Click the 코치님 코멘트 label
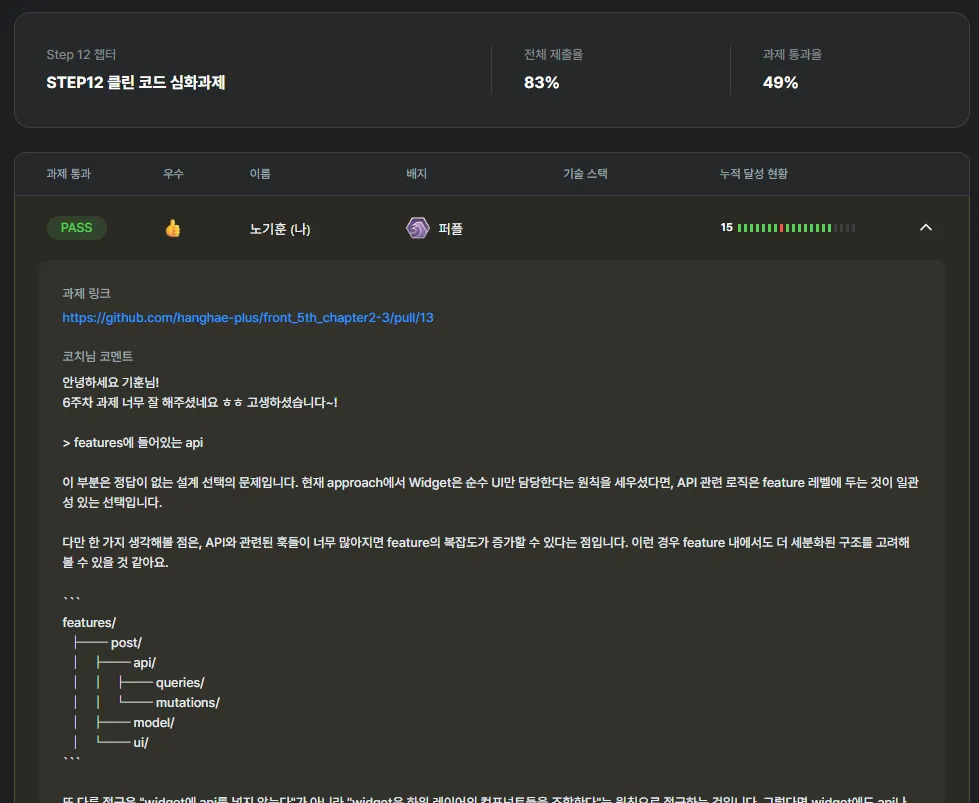The width and height of the screenshot is (979, 803). tap(97, 357)
